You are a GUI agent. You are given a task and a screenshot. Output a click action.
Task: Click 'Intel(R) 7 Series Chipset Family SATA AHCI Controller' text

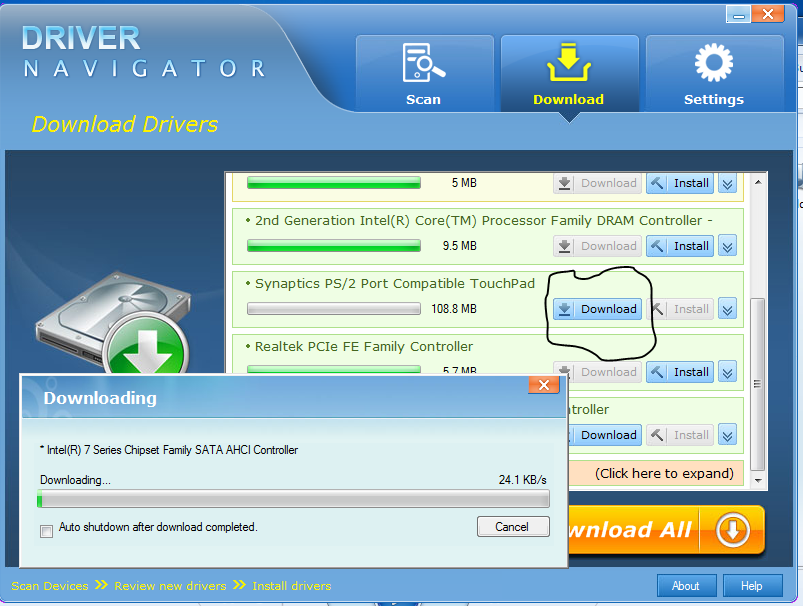[x=172, y=450]
